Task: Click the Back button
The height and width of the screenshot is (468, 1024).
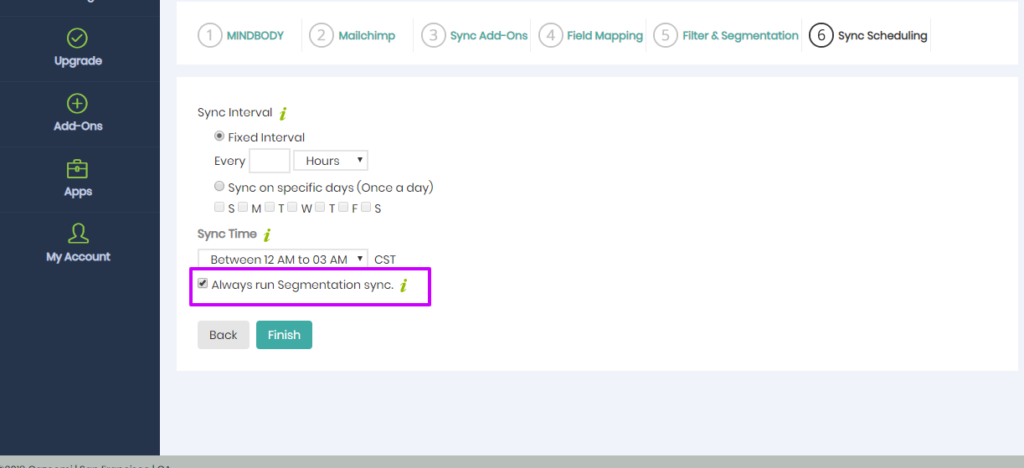Action: click(x=223, y=335)
